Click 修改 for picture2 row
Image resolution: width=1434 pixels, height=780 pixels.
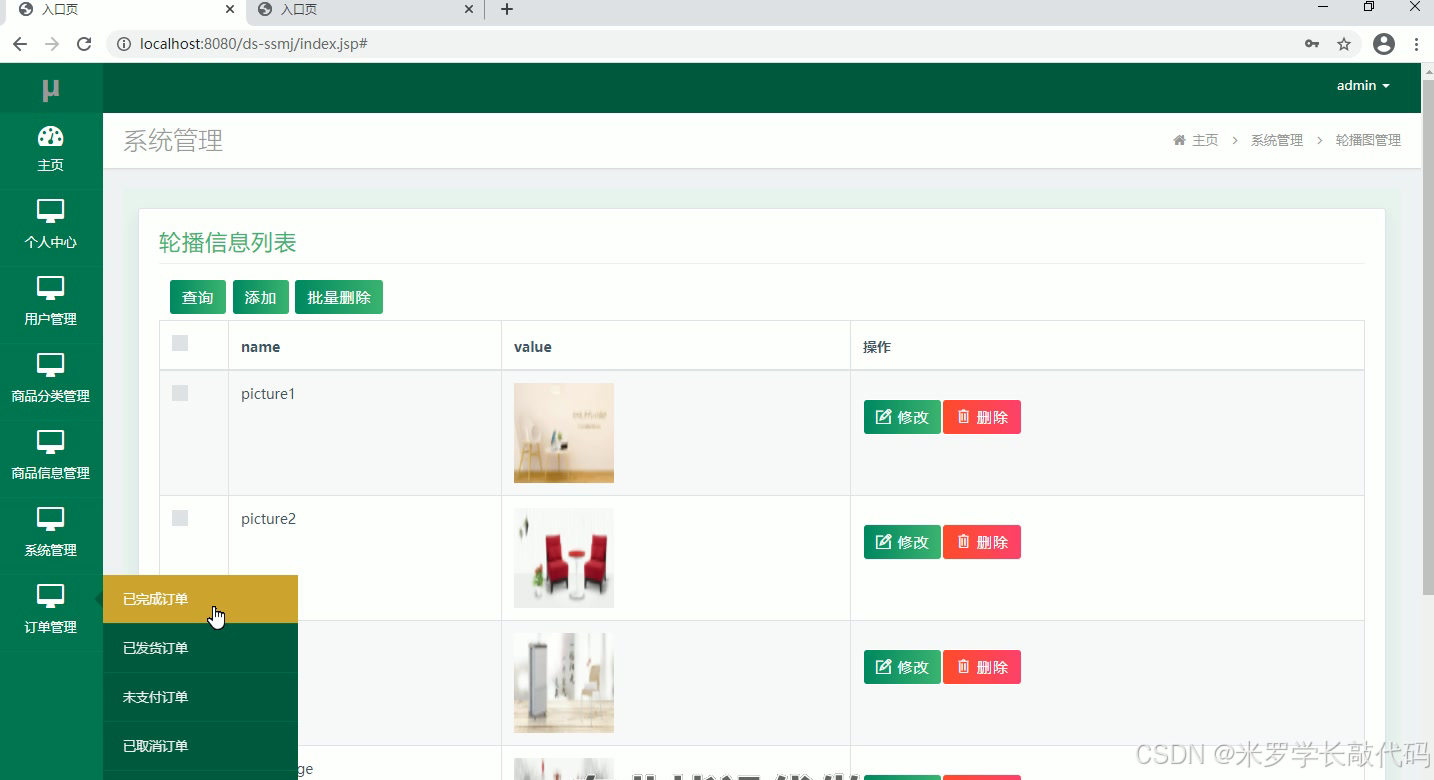point(902,542)
